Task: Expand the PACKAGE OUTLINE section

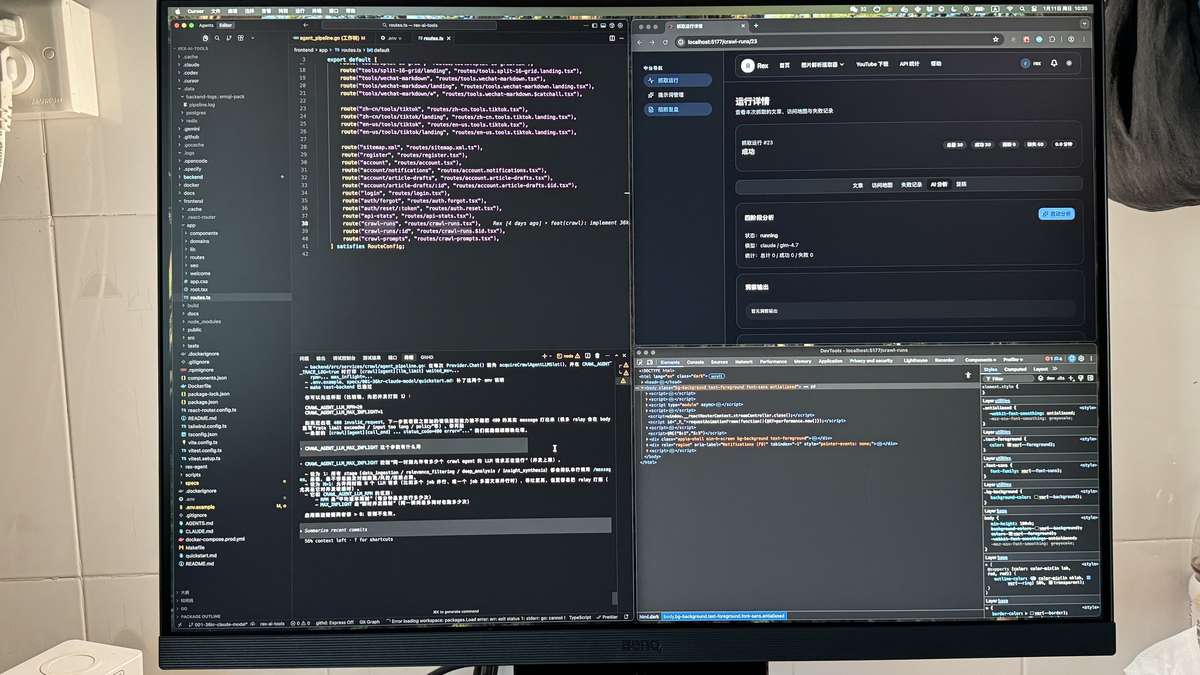Action: click(x=200, y=617)
